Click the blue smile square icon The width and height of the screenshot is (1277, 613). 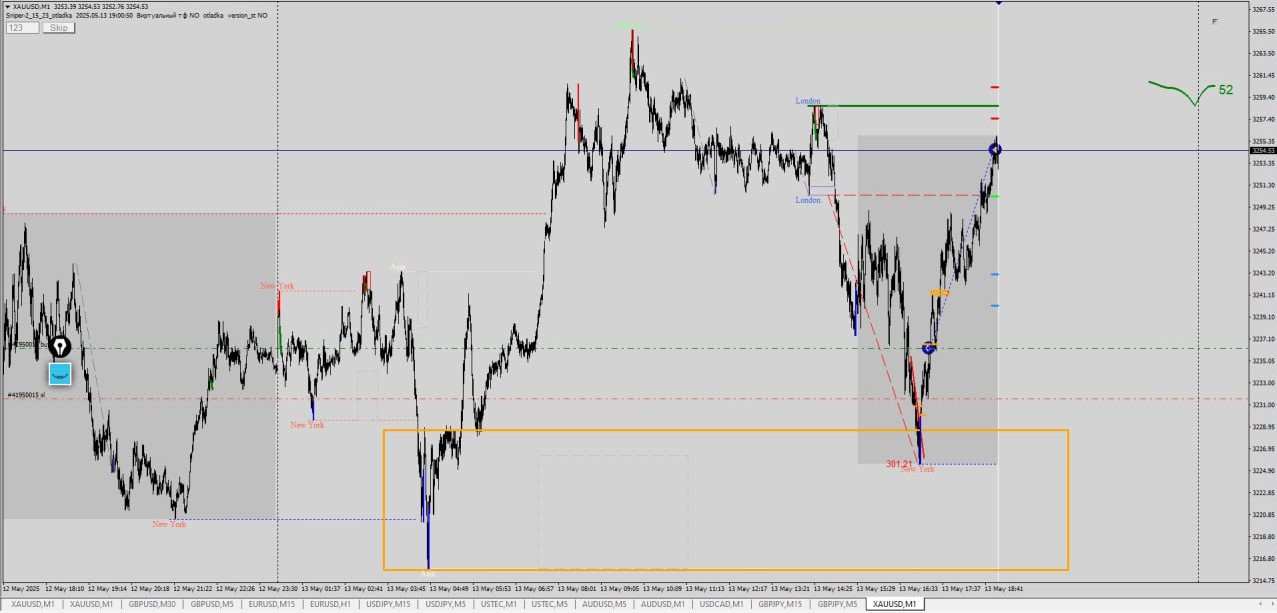click(61, 374)
